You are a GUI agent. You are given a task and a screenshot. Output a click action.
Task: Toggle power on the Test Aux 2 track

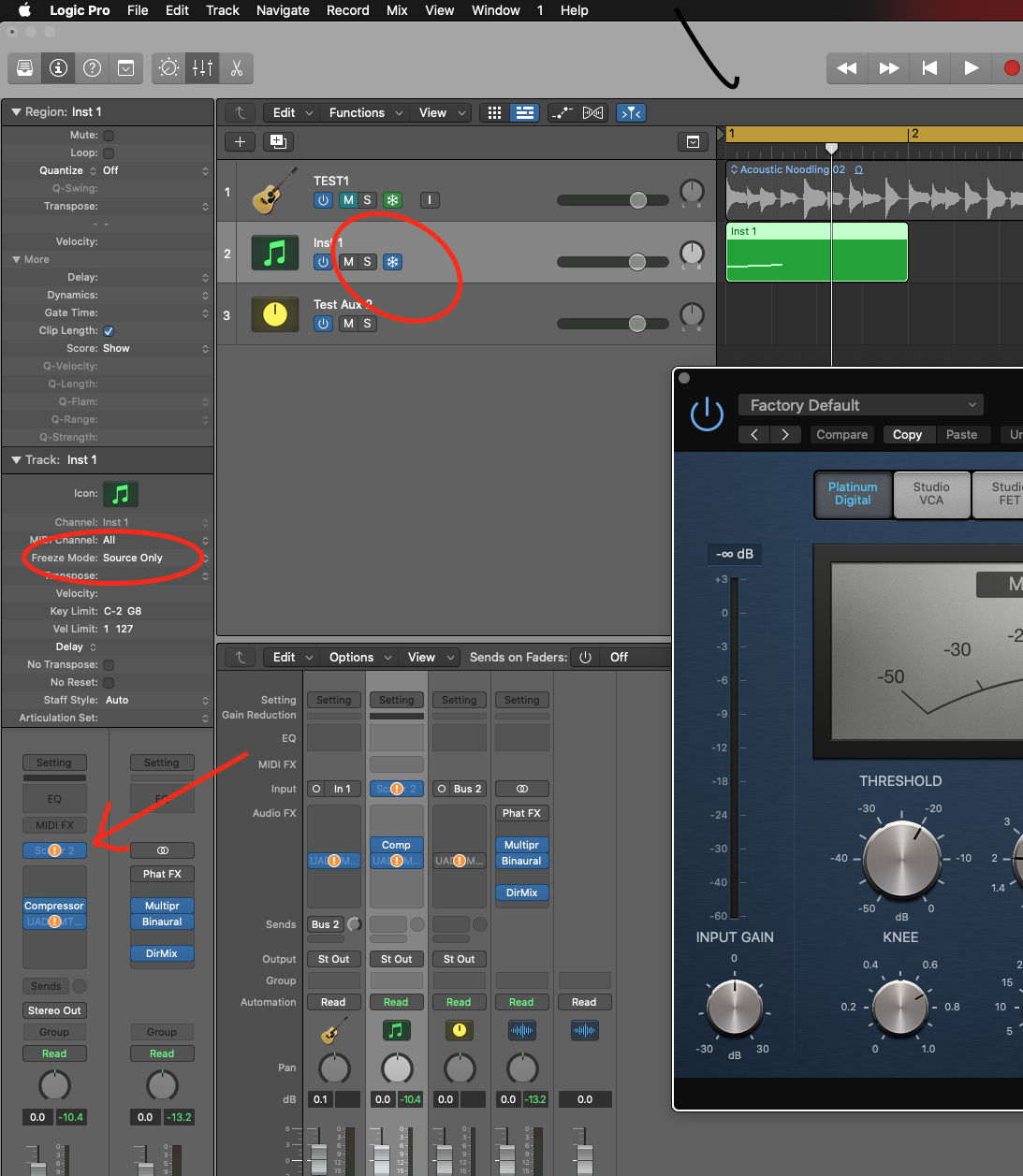pyautogui.click(x=323, y=324)
